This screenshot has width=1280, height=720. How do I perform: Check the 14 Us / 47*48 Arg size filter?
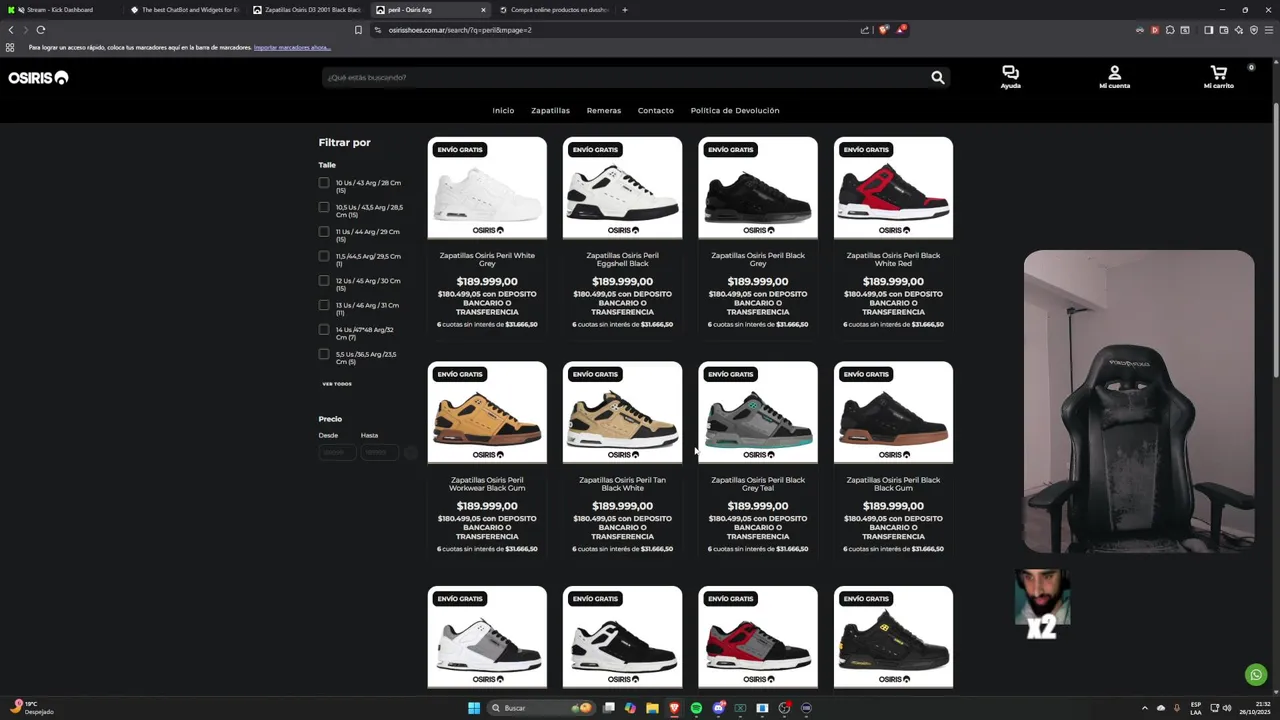[324, 330]
